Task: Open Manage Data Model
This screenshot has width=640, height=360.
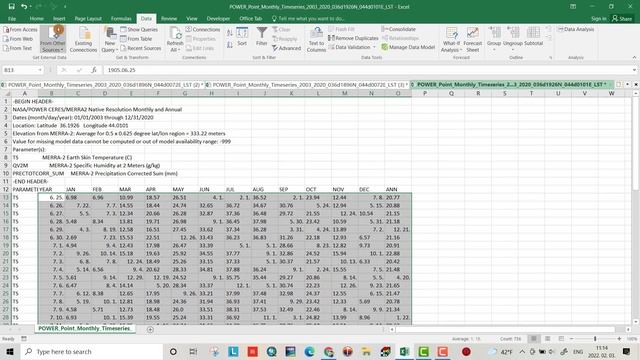Action: pyautogui.click(x=408, y=47)
